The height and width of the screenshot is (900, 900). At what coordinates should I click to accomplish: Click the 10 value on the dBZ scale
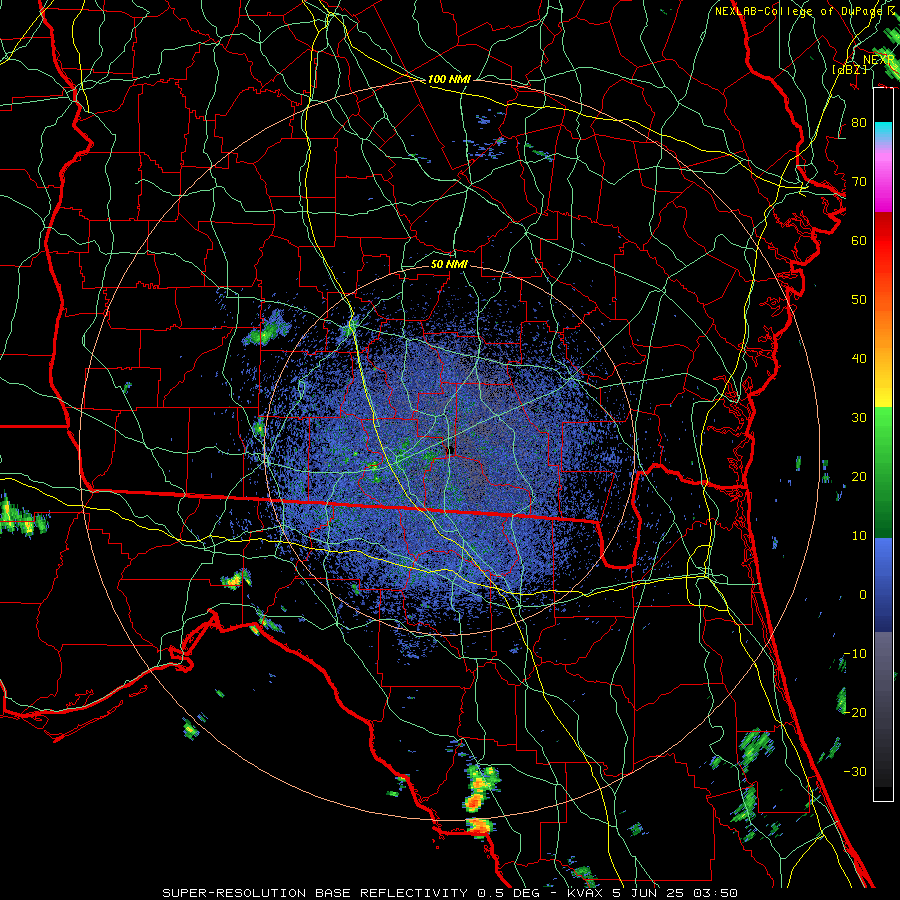tap(859, 536)
